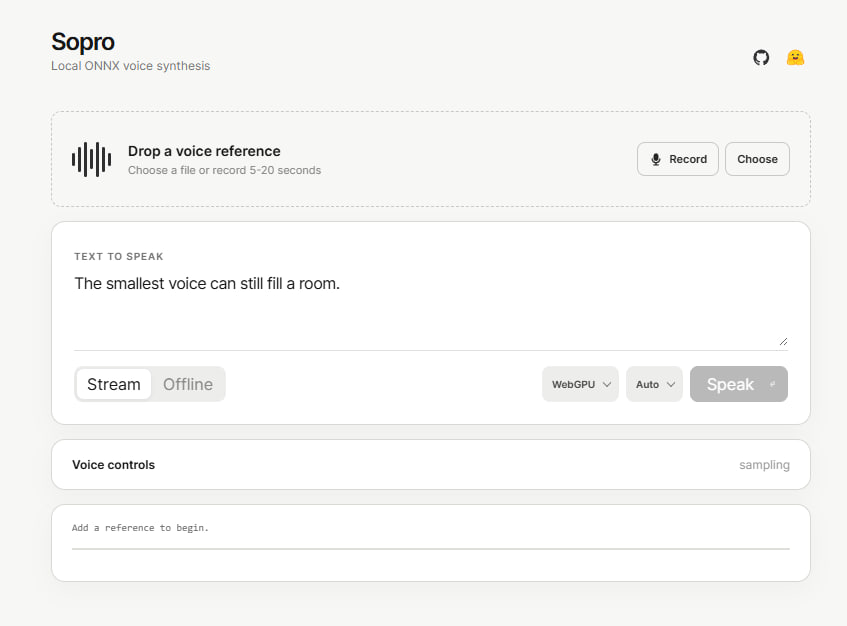Click "Choose a file or record 5-20 seconds" hint
This screenshot has width=847, height=626.
tap(224, 170)
